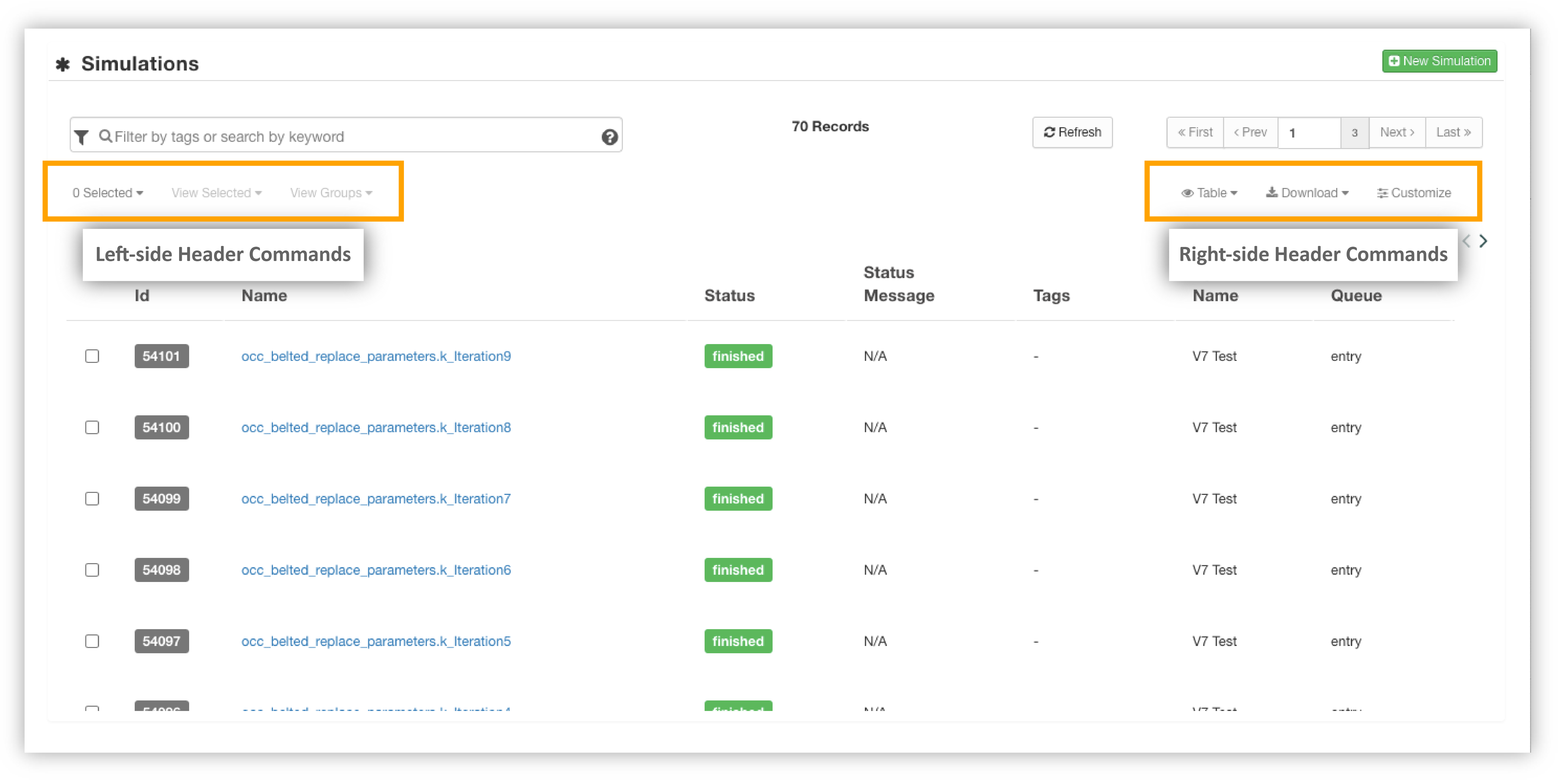Click the Name column header beside Id
Image resolution: width=1568 pixels, height=783 pixels.
click(x=264, y=296)
